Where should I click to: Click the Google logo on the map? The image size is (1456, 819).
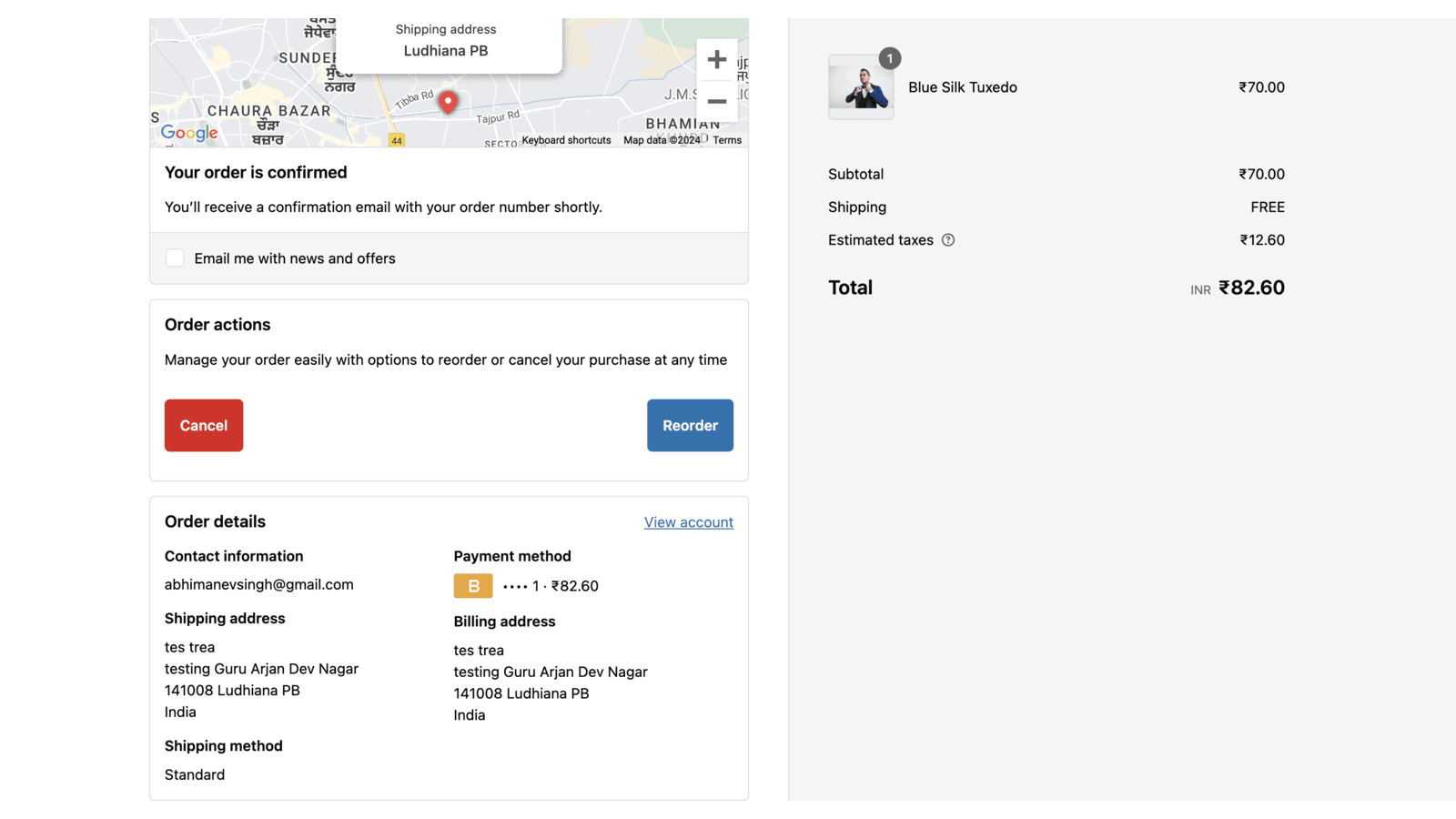187,133
